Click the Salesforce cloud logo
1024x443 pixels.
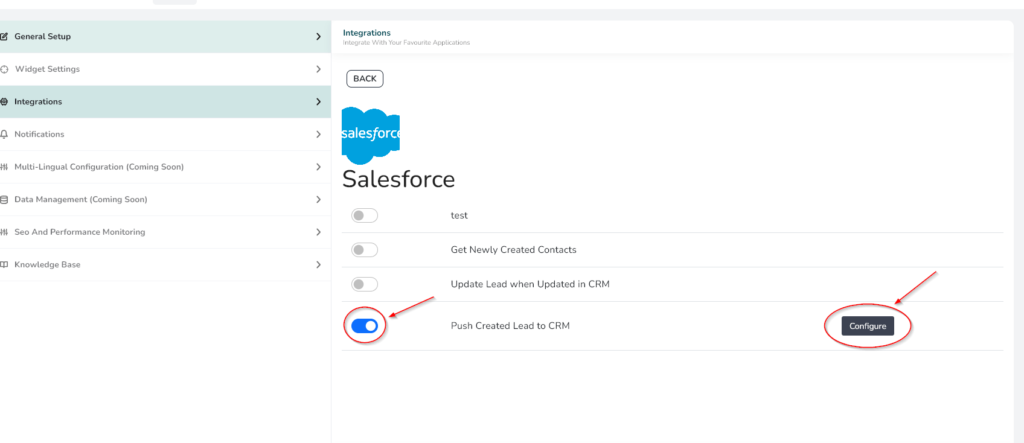coord(371,135)
